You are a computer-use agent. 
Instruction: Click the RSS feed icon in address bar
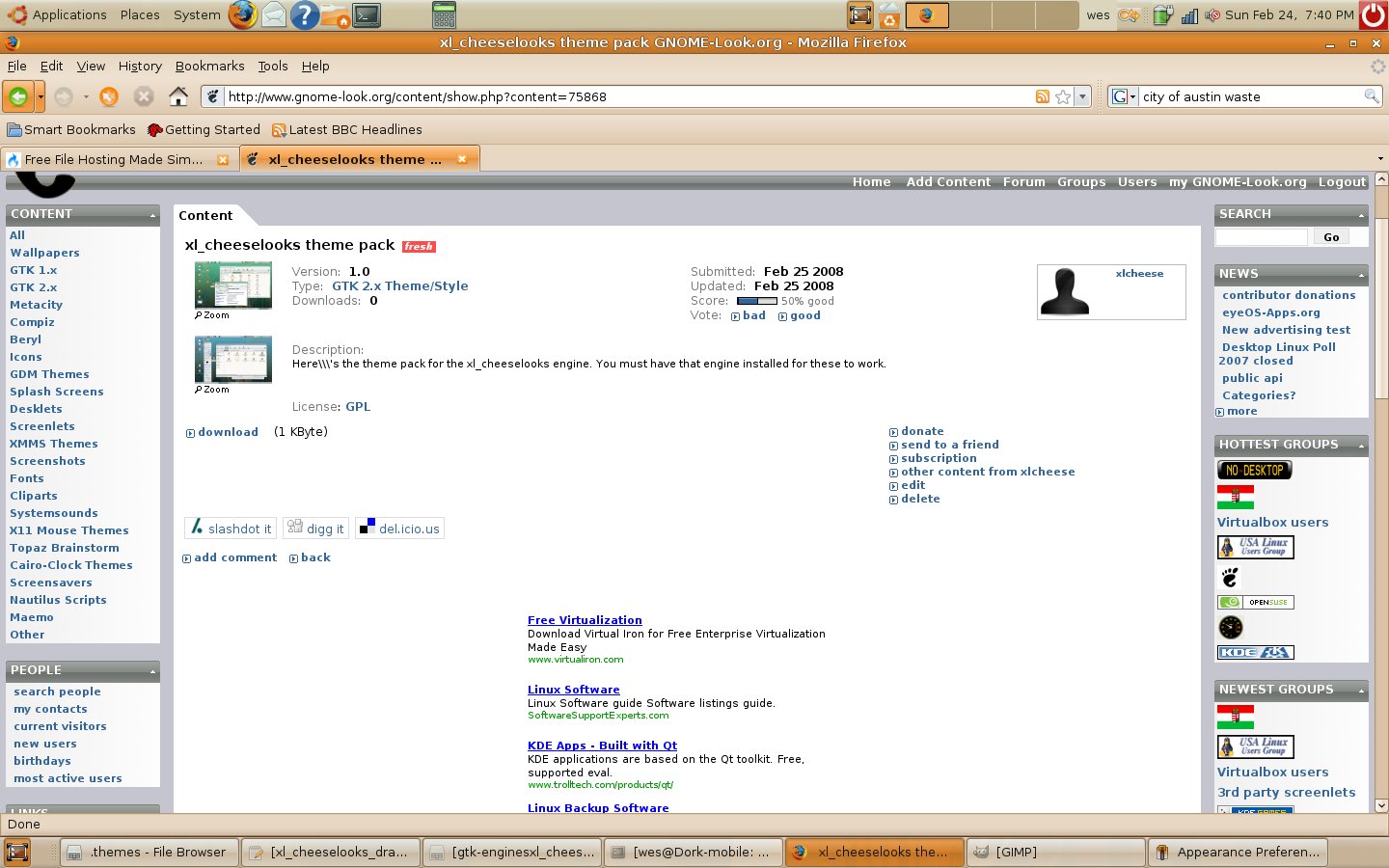[x=1043, y=96]
